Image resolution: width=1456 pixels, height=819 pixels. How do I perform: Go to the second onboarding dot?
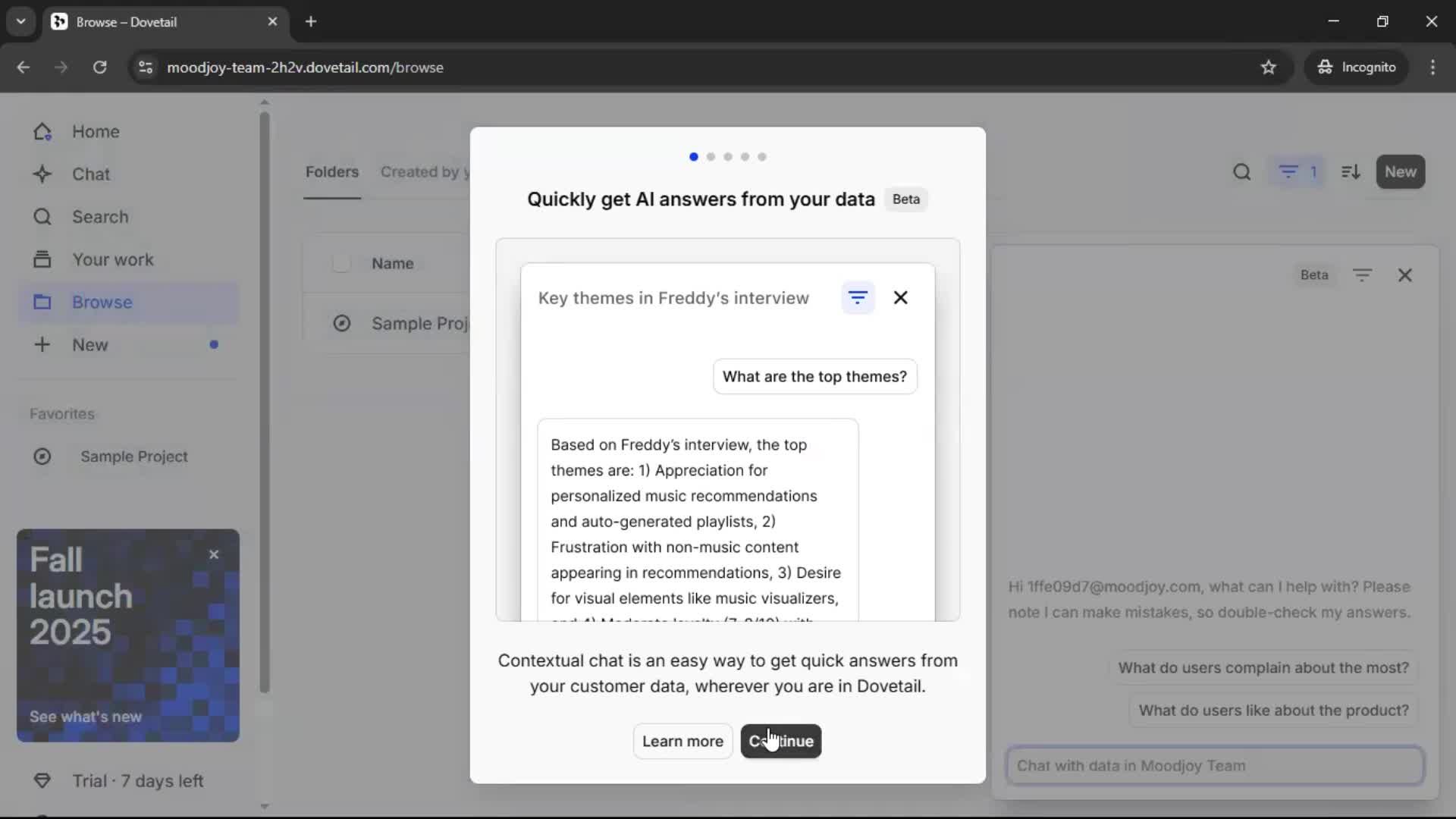point(711,157)
